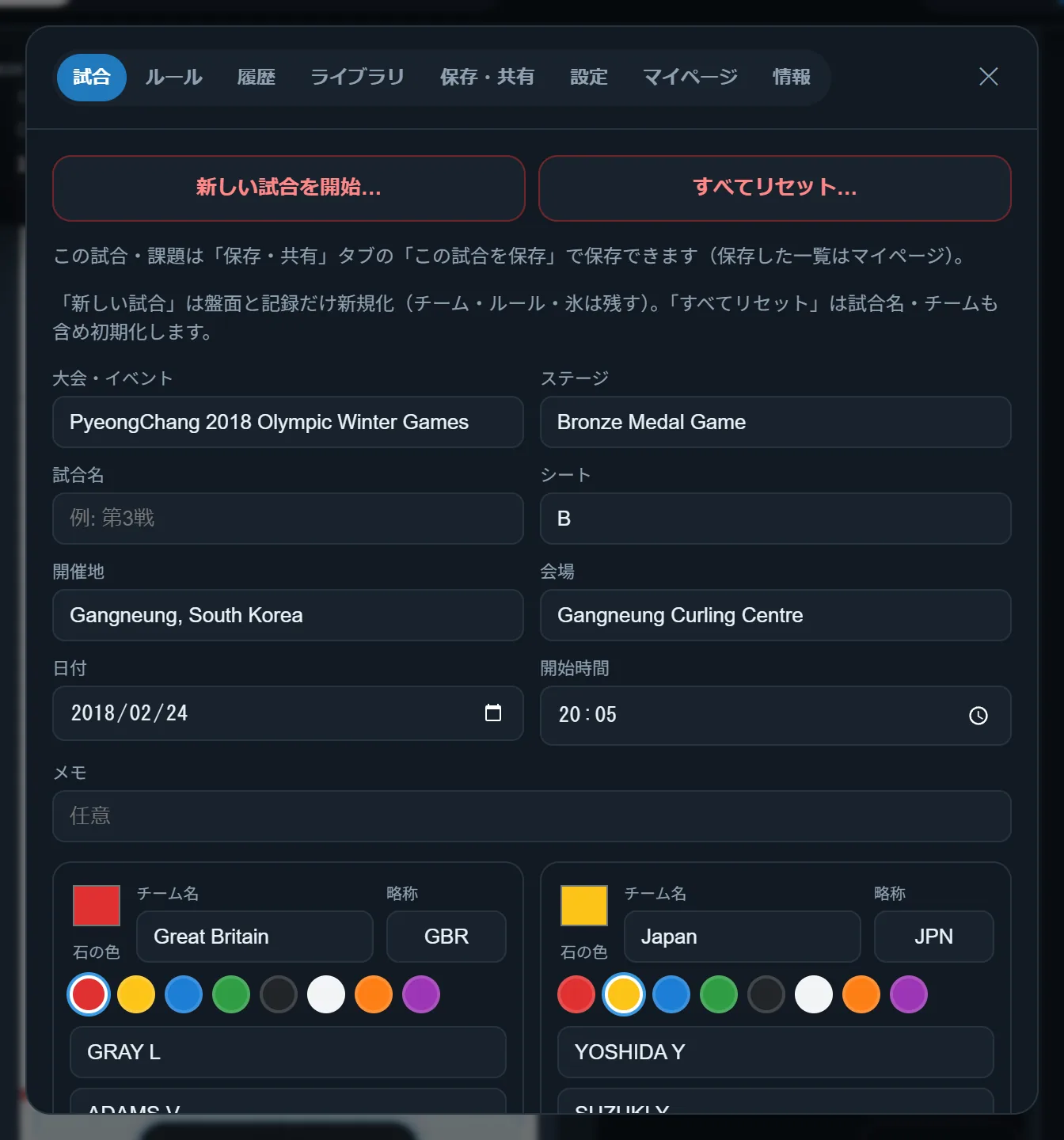Screen dimensions: 1064x1140
Task: Select the 設定 tab
Action: (589, 77)
